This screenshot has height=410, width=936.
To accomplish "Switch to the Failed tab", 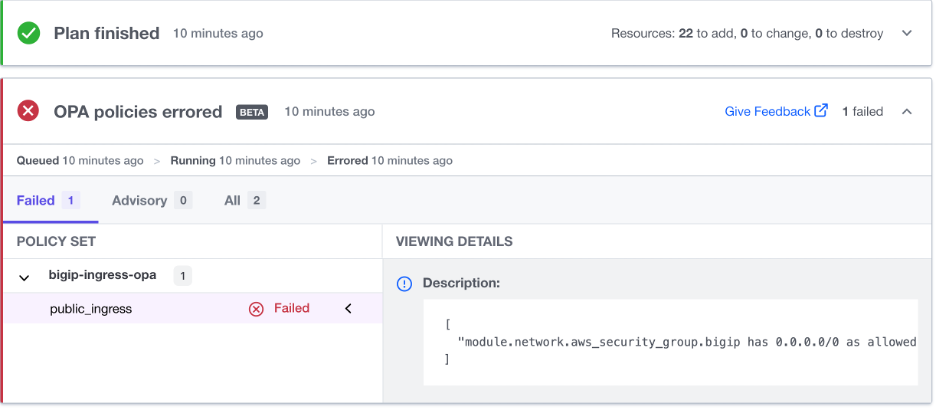I will click(x=36, y=200).
